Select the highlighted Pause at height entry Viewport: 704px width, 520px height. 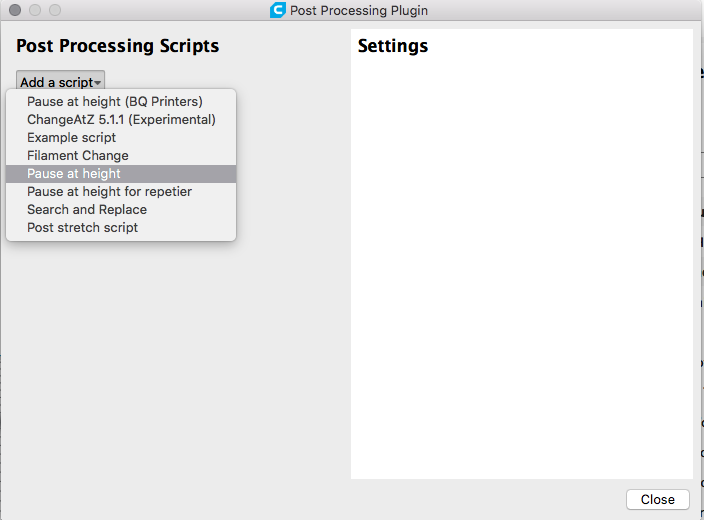121,174
